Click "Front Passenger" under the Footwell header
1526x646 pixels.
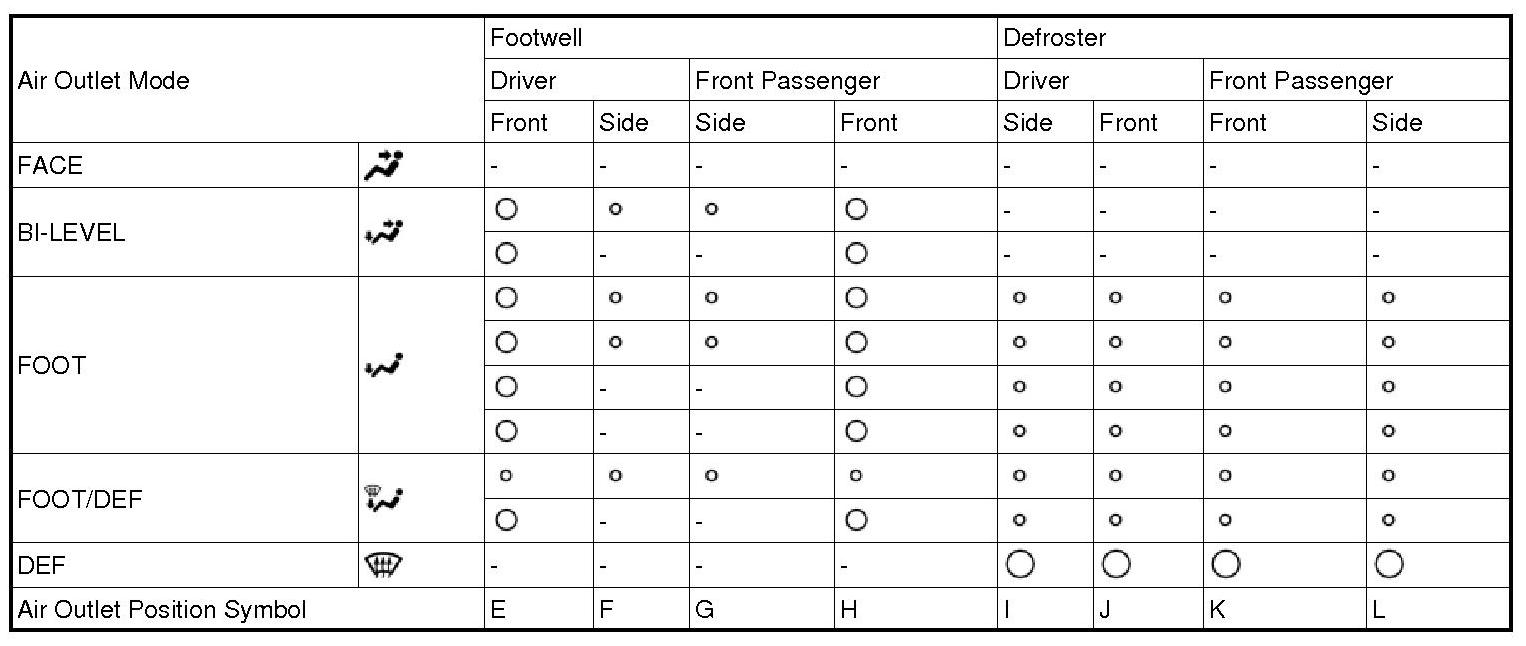787,80
